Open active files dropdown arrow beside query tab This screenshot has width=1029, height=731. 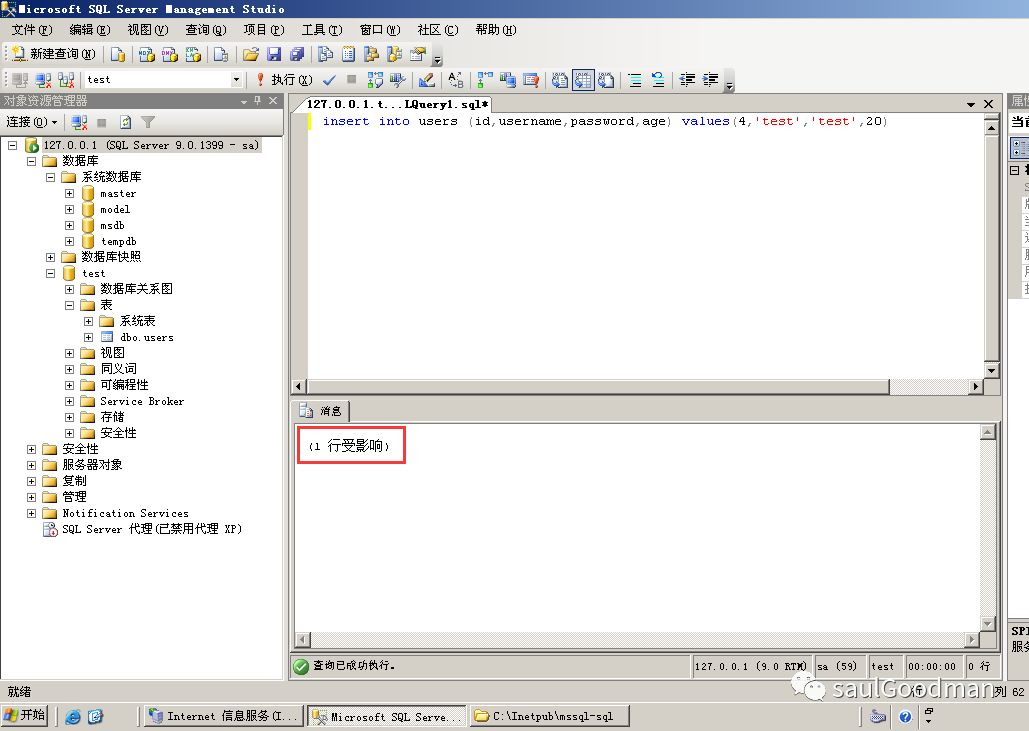click(x=971, y=104)
